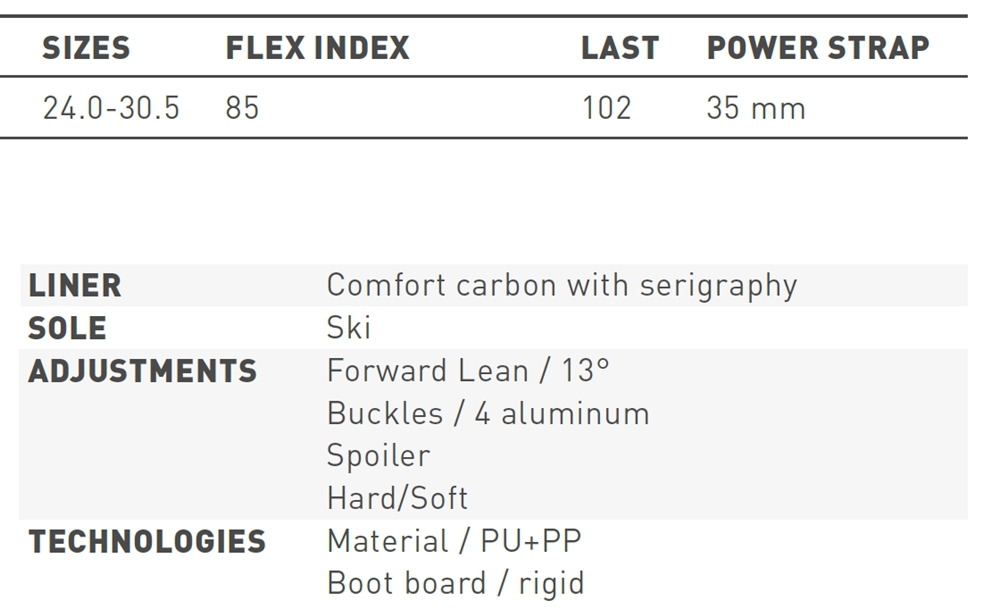Select the 35 mm power strap value
This screenshot has width=999, height=608.
point(756,108)
